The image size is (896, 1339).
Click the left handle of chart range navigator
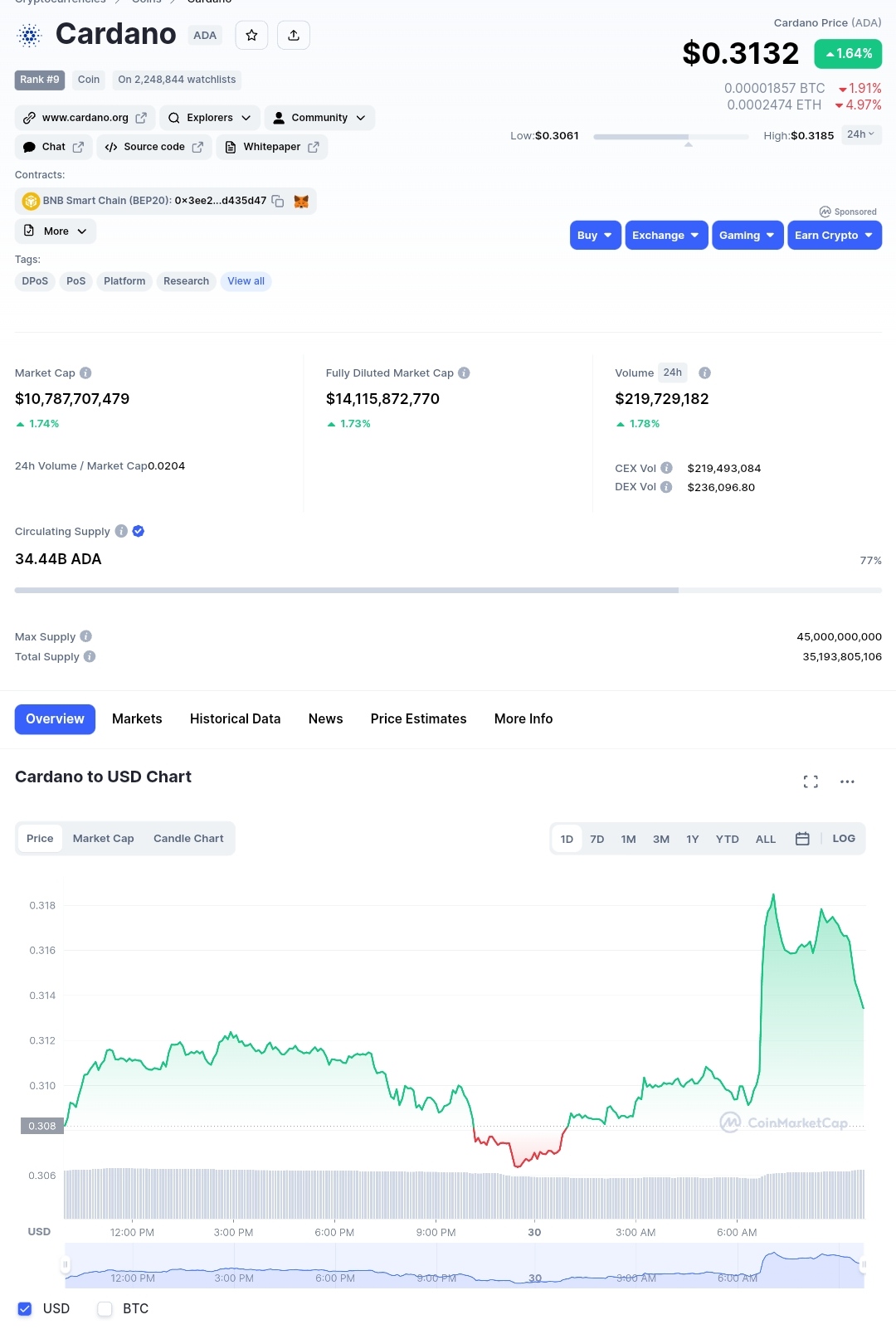click(65, 1265)
